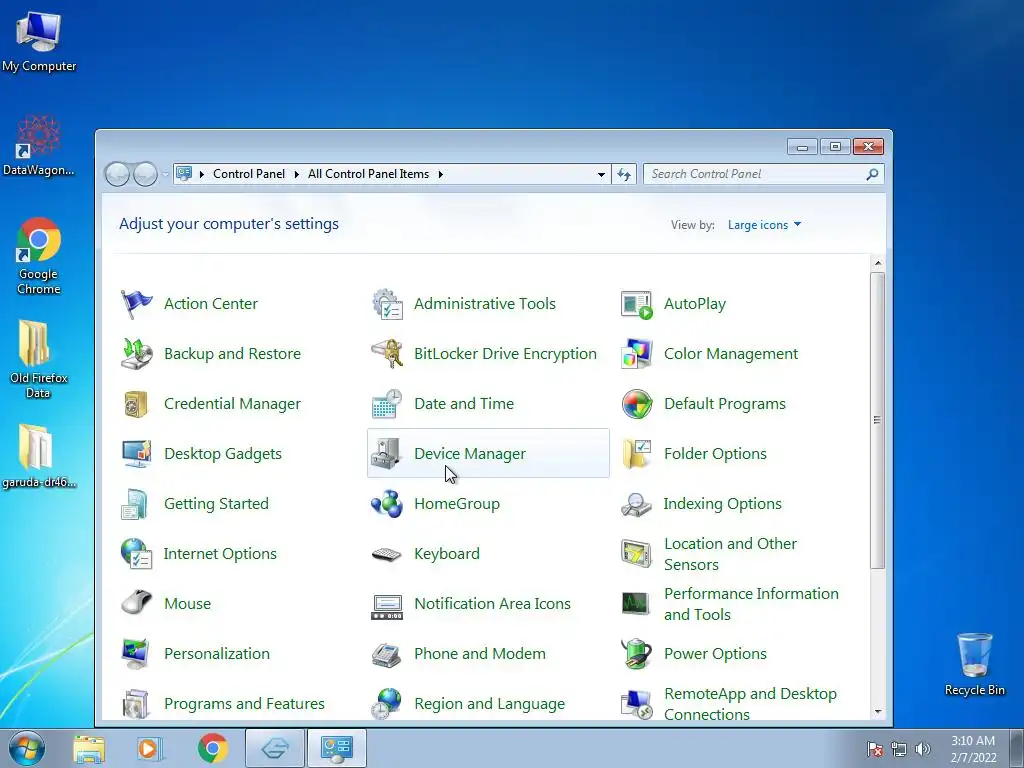Click the Indexing Options magnifier icon
This screenshot has width=1024, height=768.
(637, 504)
